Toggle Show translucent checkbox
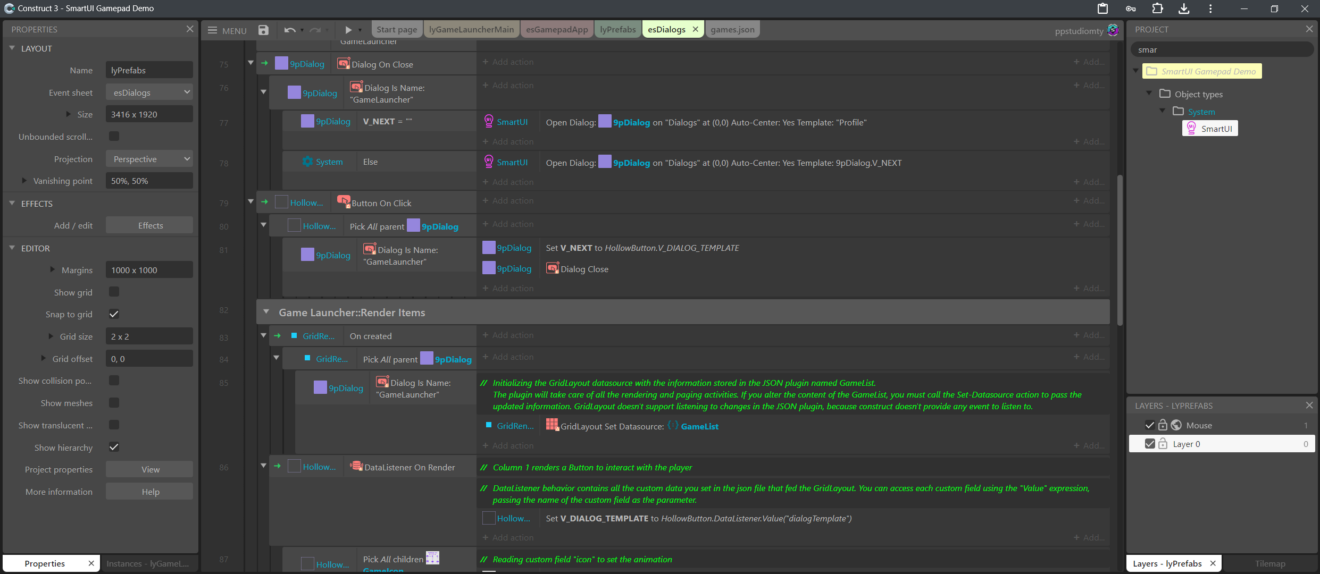 tap(113, 425)
